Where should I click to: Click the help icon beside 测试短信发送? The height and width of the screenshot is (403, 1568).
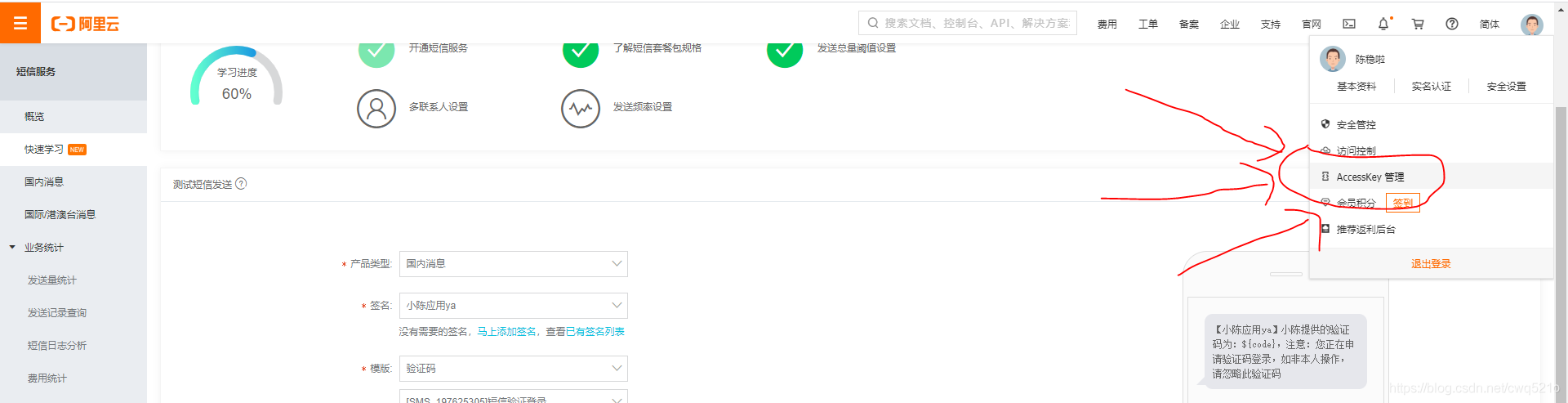[x=241, y=184]
